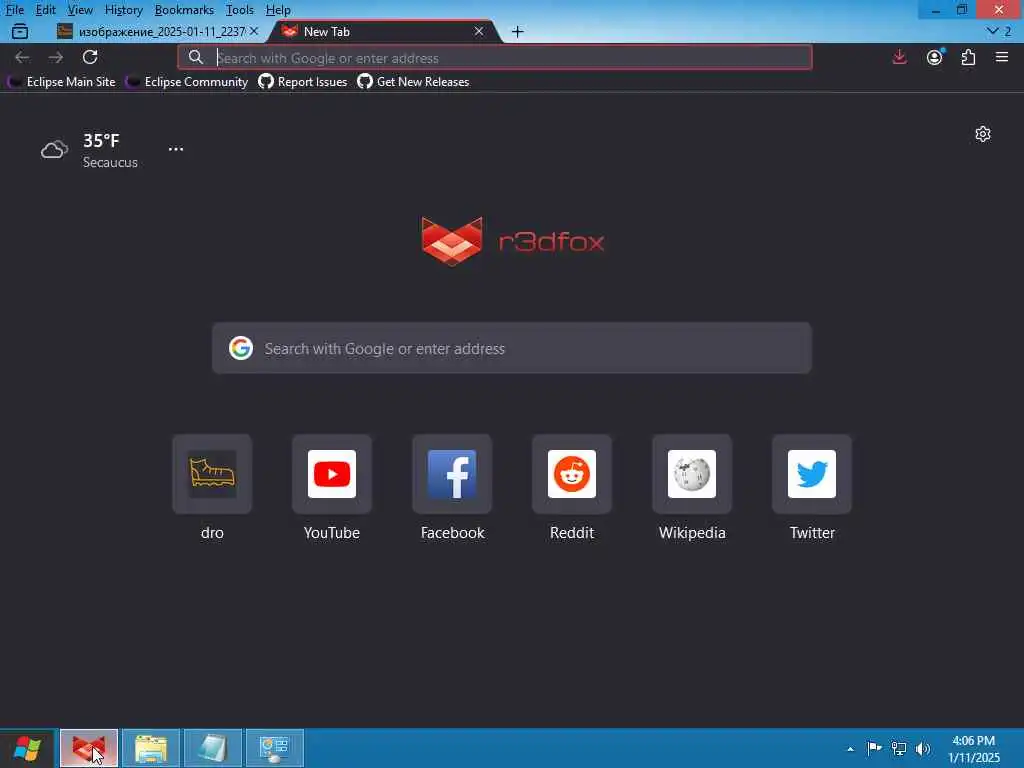Open the View menu

(x=80, y=10)
